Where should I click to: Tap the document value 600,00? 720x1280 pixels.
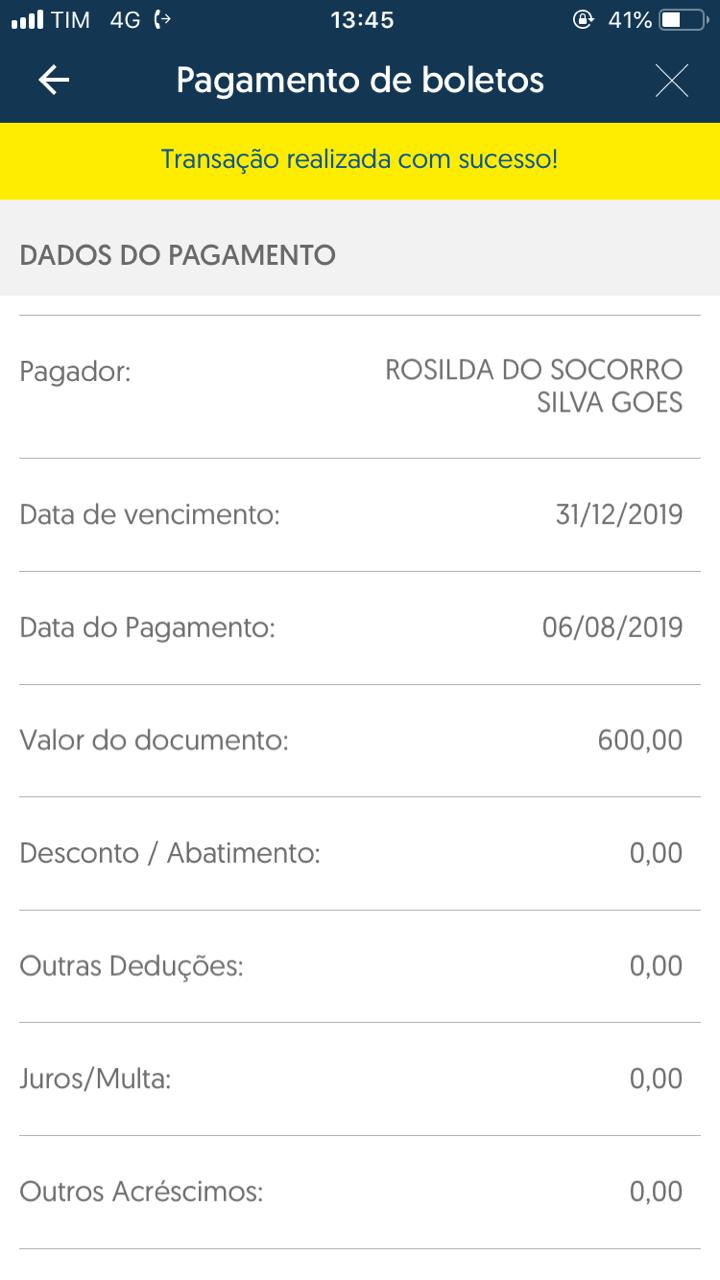(640, 741)
